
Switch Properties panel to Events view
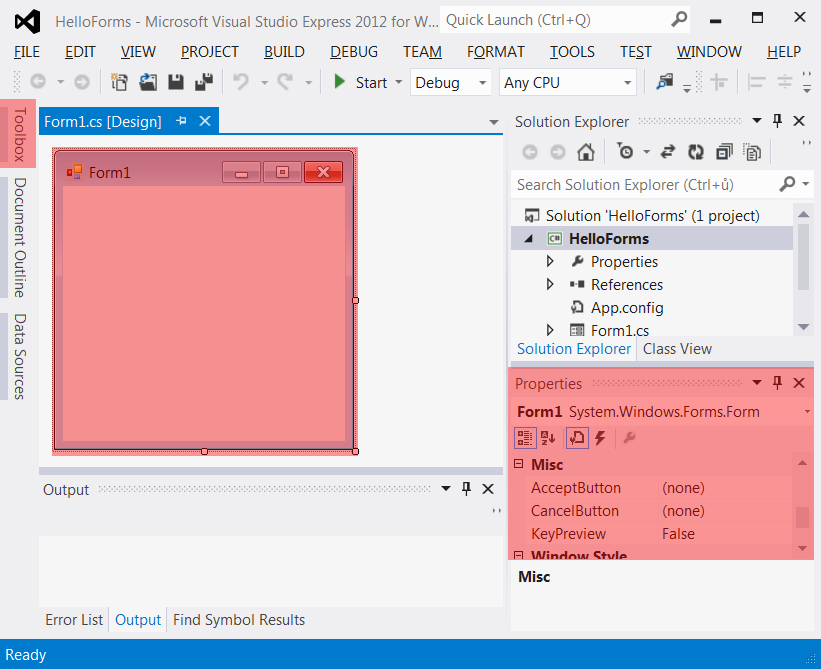601,437
